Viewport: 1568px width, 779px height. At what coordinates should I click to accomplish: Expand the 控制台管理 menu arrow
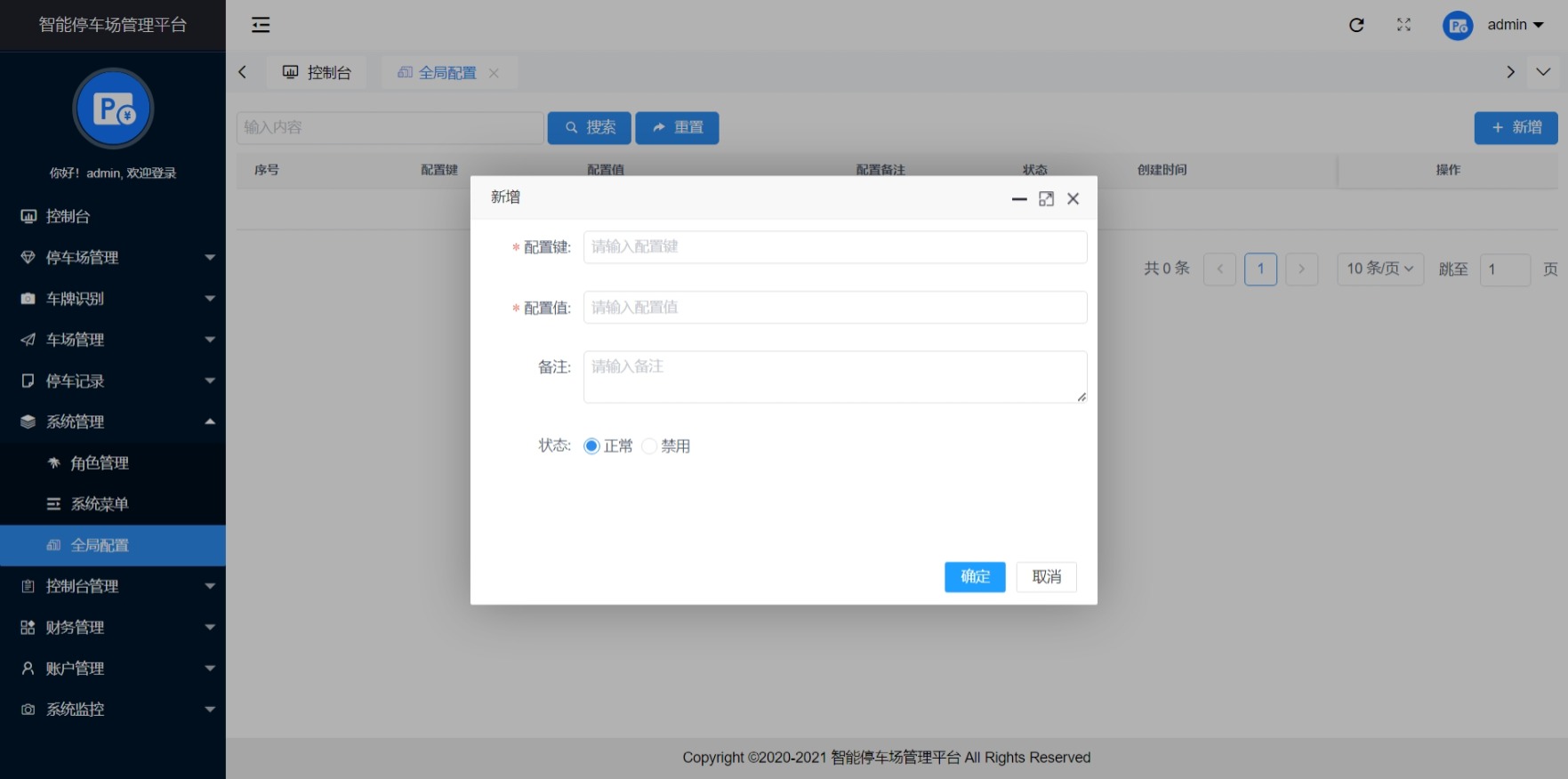coord(210,586)
